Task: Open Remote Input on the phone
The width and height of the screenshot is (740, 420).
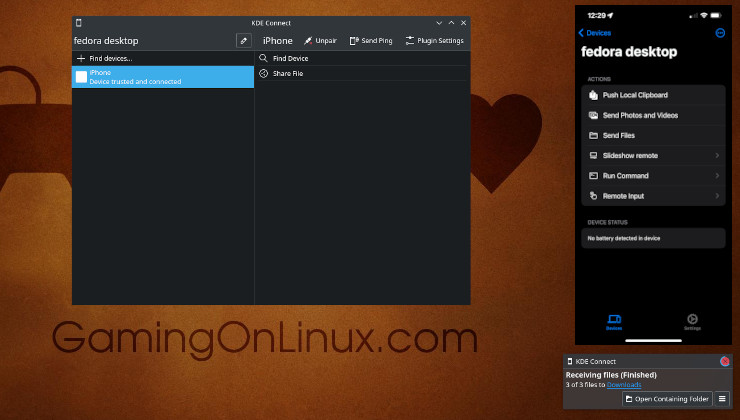Action: 653,196
